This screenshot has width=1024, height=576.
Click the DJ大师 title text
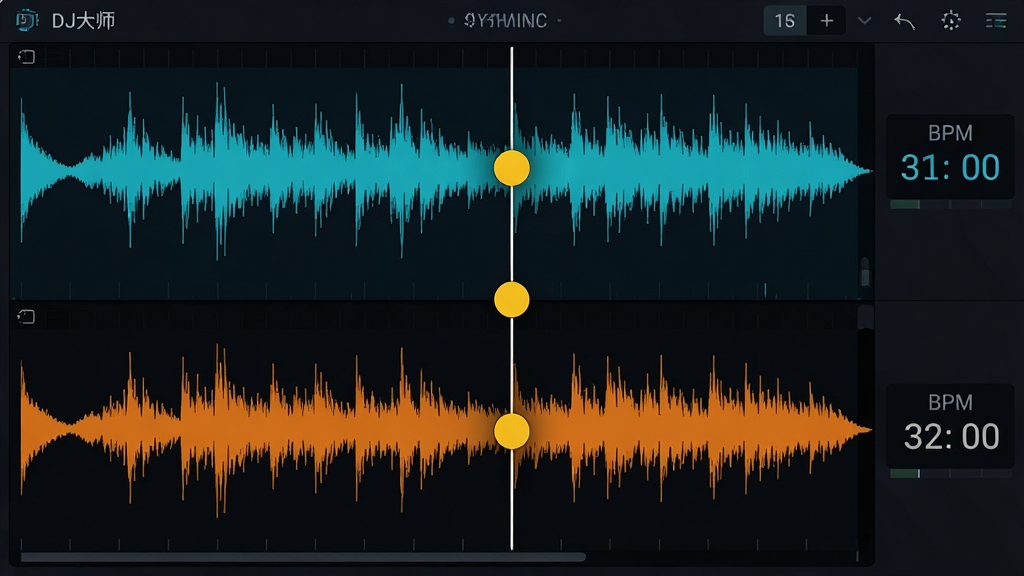coord(83,21)
